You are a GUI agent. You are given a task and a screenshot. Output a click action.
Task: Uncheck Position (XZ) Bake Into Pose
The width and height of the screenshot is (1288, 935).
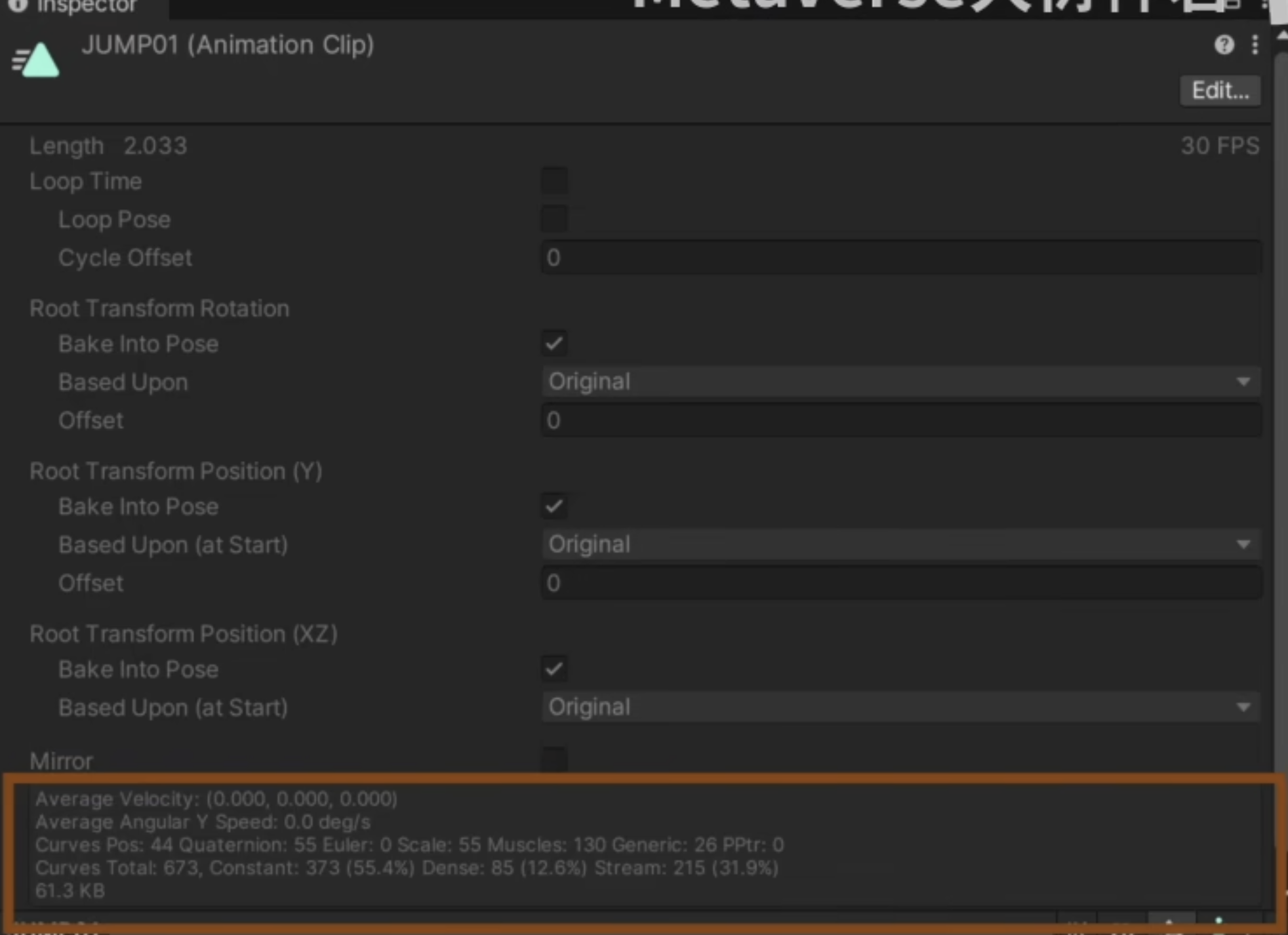[554, 669]
